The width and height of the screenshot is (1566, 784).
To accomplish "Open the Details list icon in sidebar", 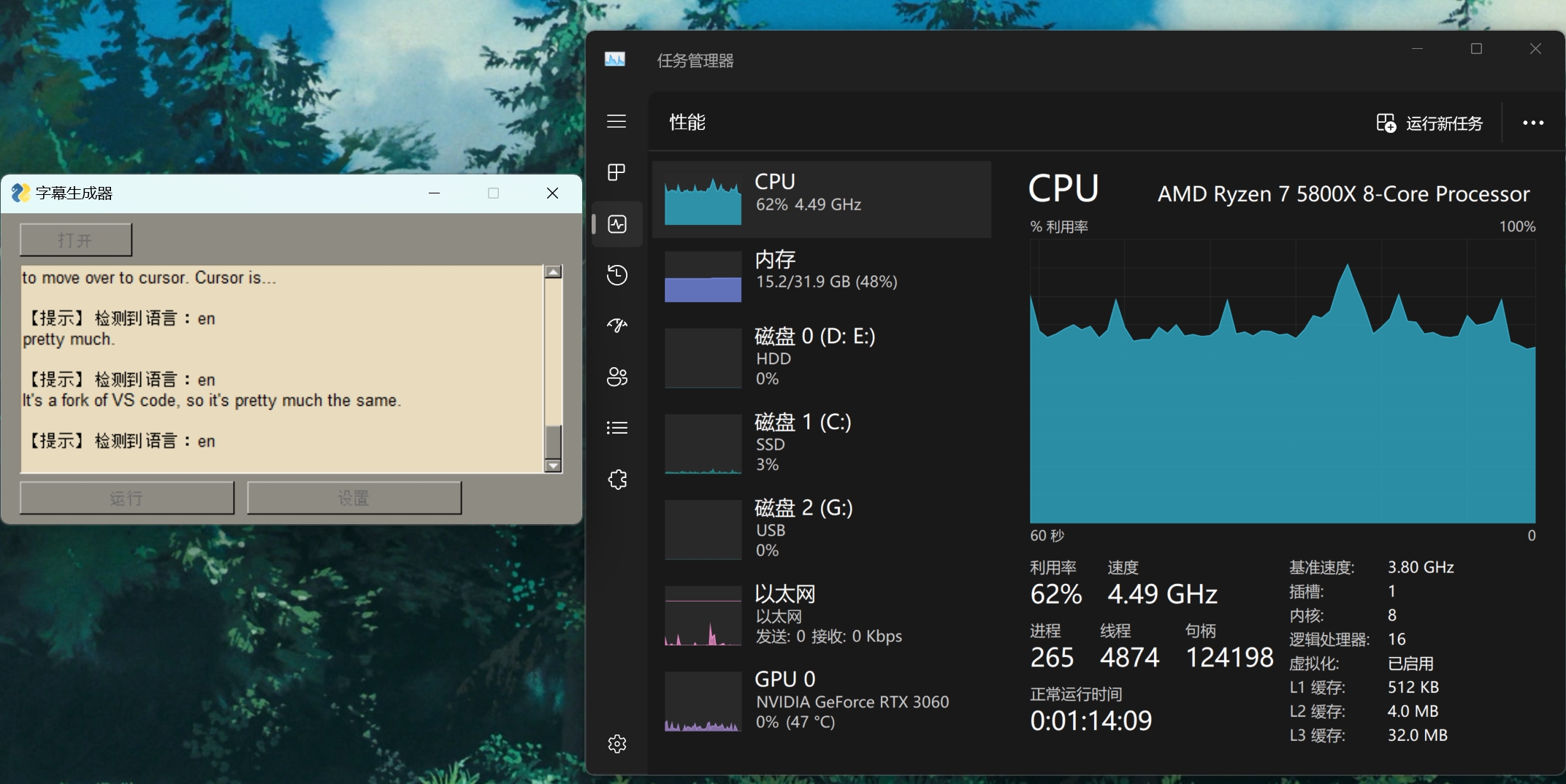I will click(x=617, y=428).
